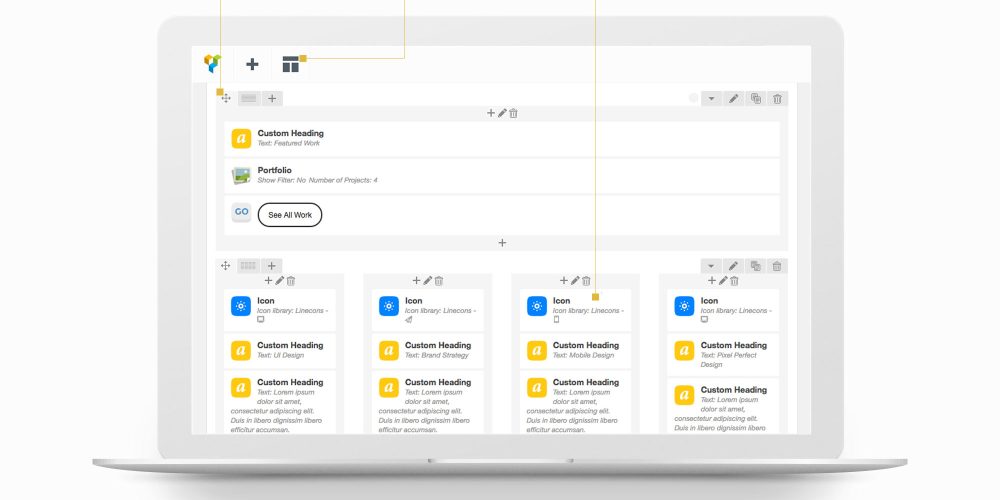Delete the Mobile Design column

point(586,281)
